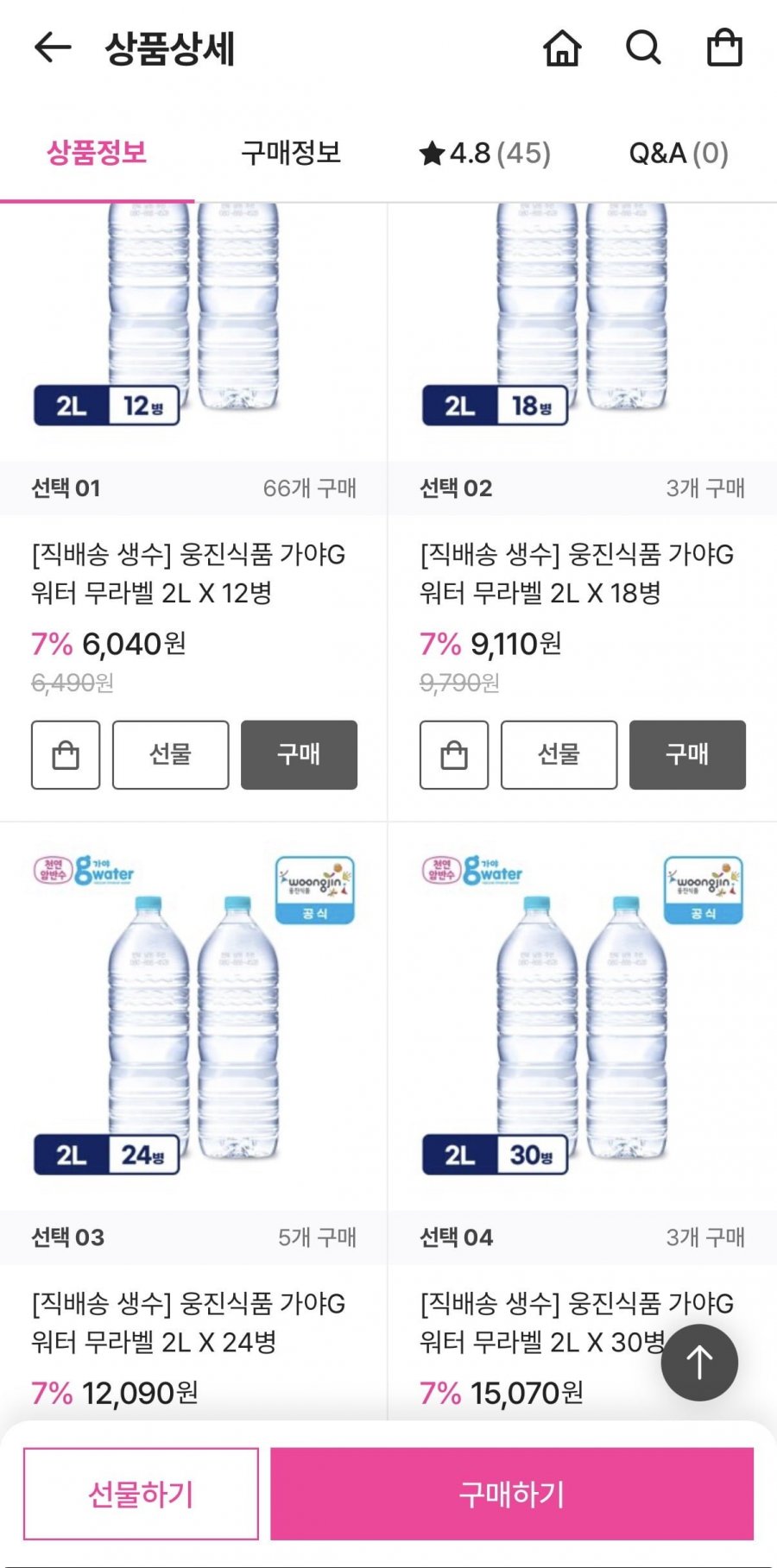Tap the pink 구매하기 button
This screenshot has width=777, height=1568.
coord(511,1494)
